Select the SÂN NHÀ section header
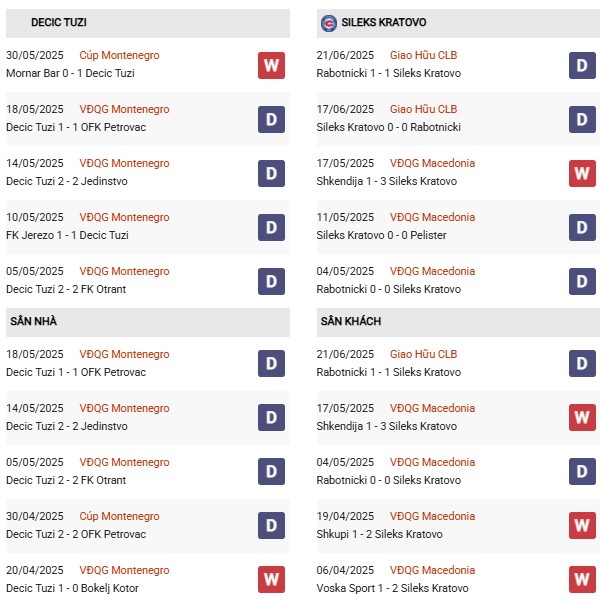The width and height of the screenshot is (602, 600). coord(34,321)
